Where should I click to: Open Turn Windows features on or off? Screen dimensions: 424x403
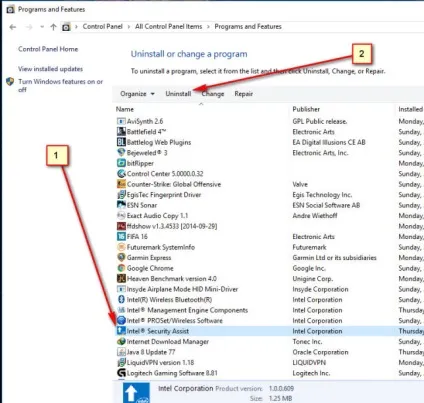(60, 85)
